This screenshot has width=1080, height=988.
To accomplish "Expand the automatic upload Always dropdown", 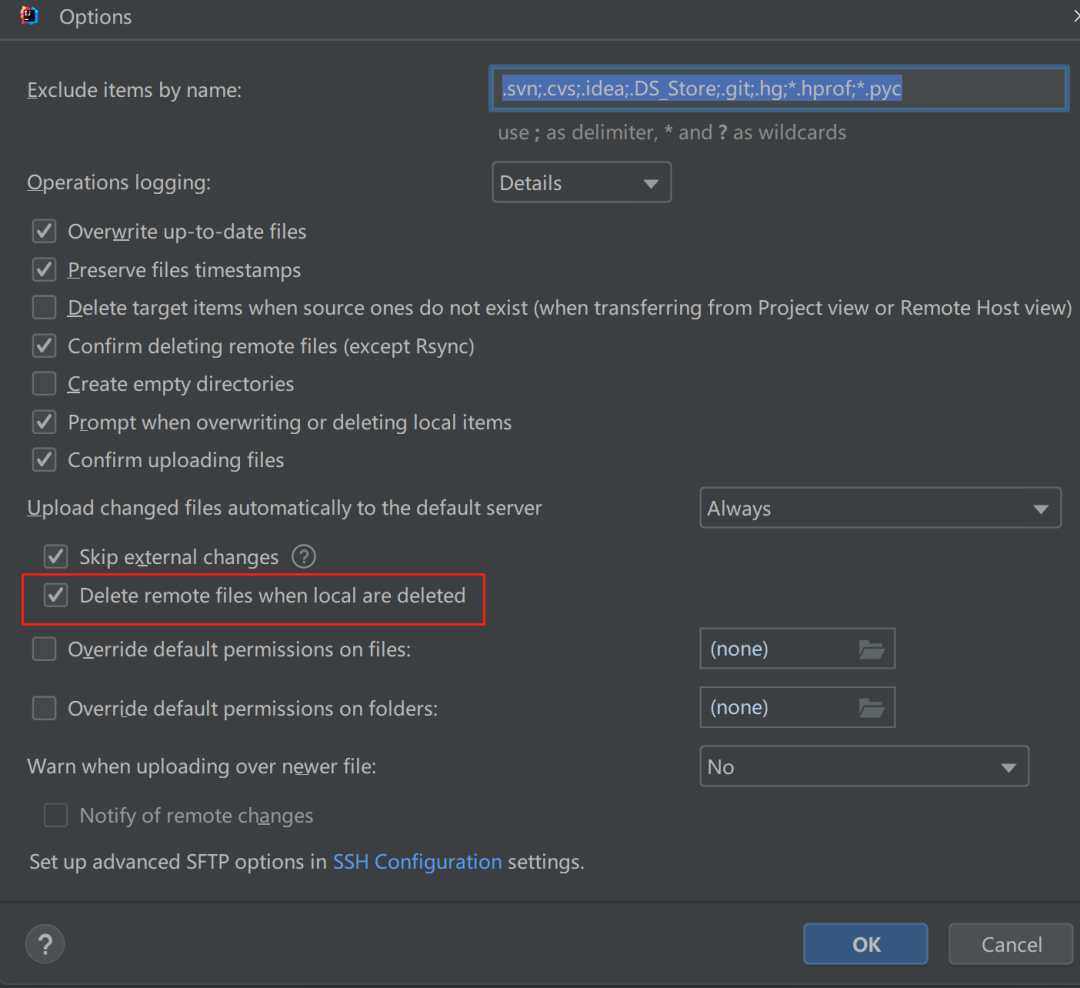I will pos(879,509).
